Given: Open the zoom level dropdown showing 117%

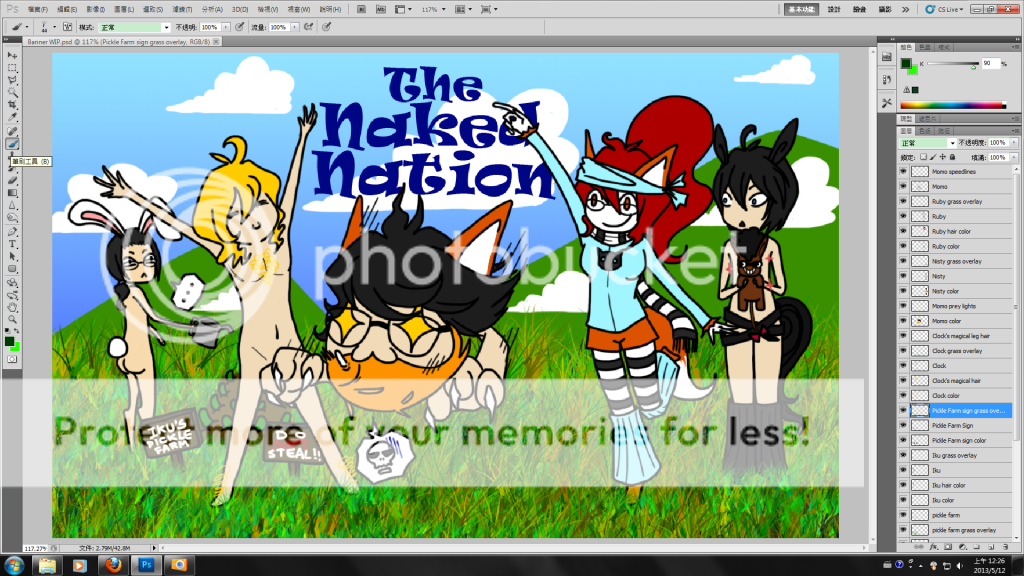Looking at the screenshot, I should click(434, 9).
